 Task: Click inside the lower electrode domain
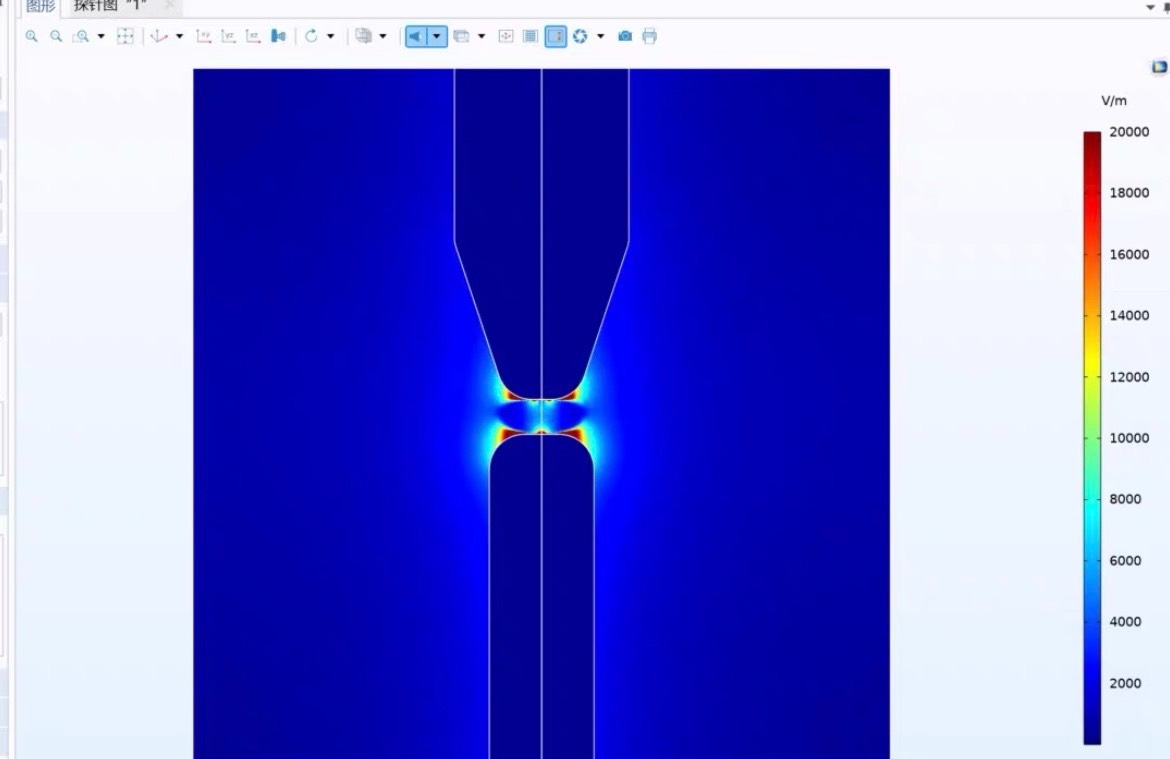pyautogui.click(x=542, y=597)
